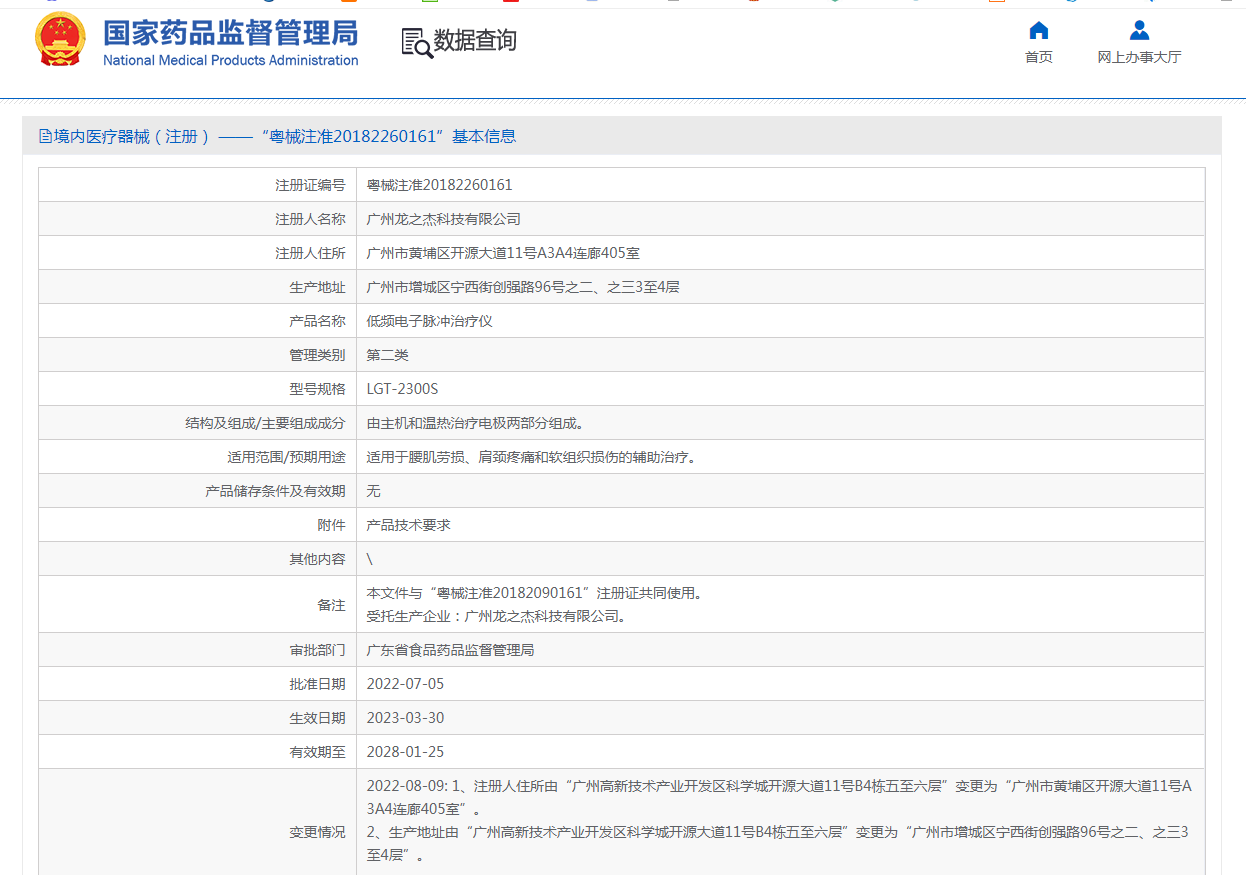This screenshot has width=1246, height=875.
Task: Click registration number value 粤械注准20182260161
Action: pos(439,185)
